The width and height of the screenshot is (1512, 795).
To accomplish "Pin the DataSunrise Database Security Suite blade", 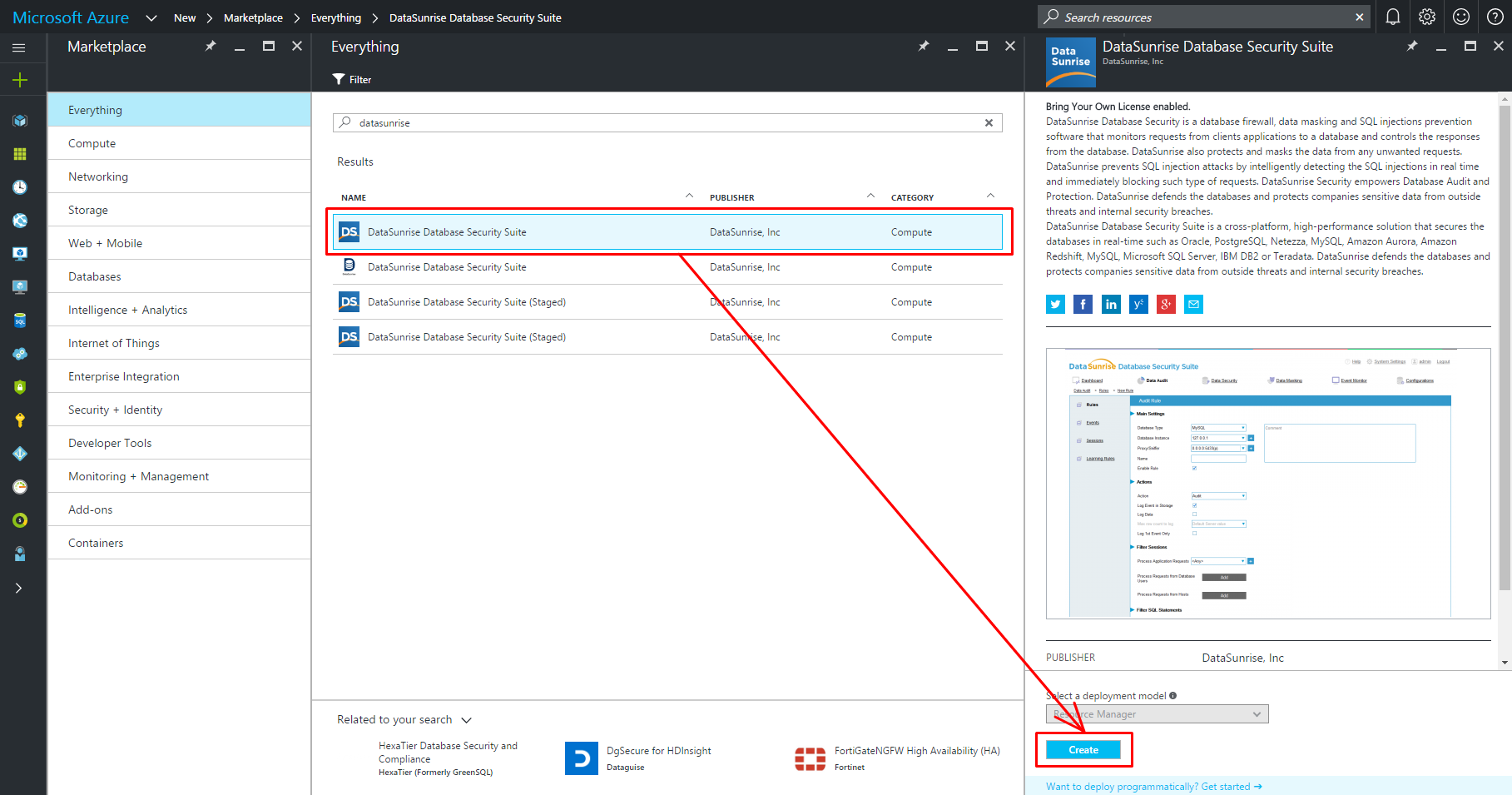I will (x=1412, y=46).
